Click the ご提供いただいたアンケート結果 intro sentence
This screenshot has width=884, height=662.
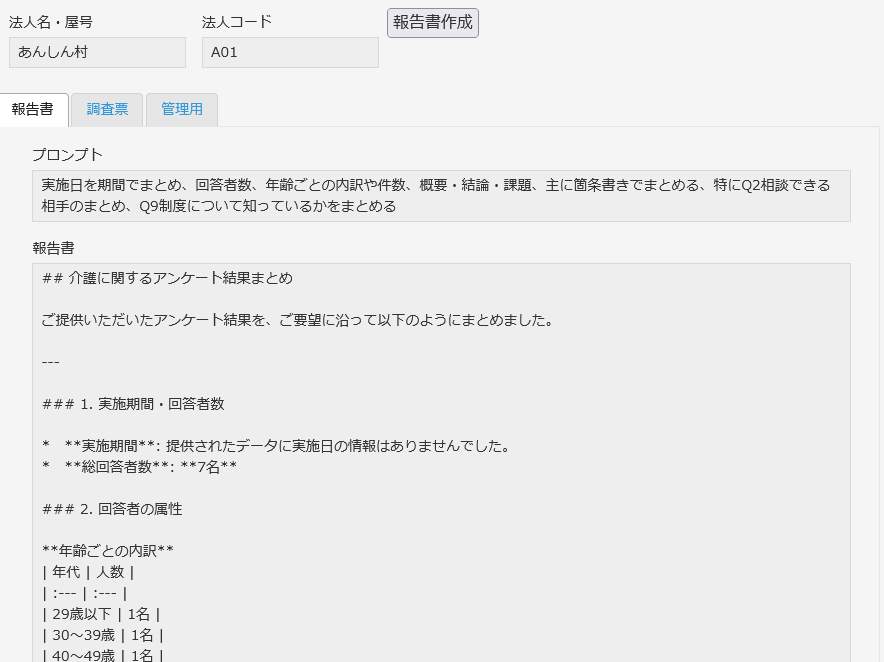click(x=297, y=321)
